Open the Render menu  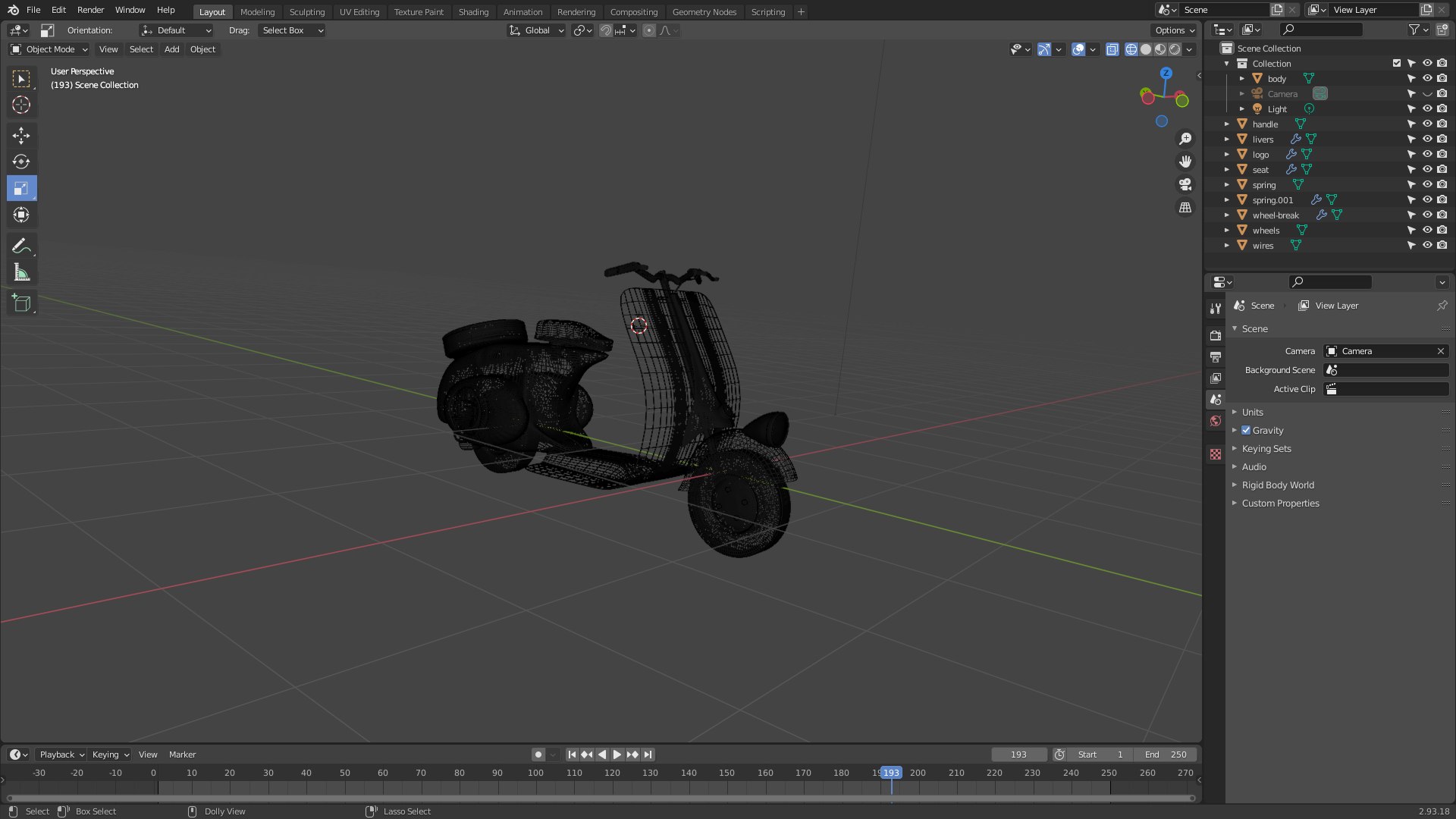[x=90, y=10]
